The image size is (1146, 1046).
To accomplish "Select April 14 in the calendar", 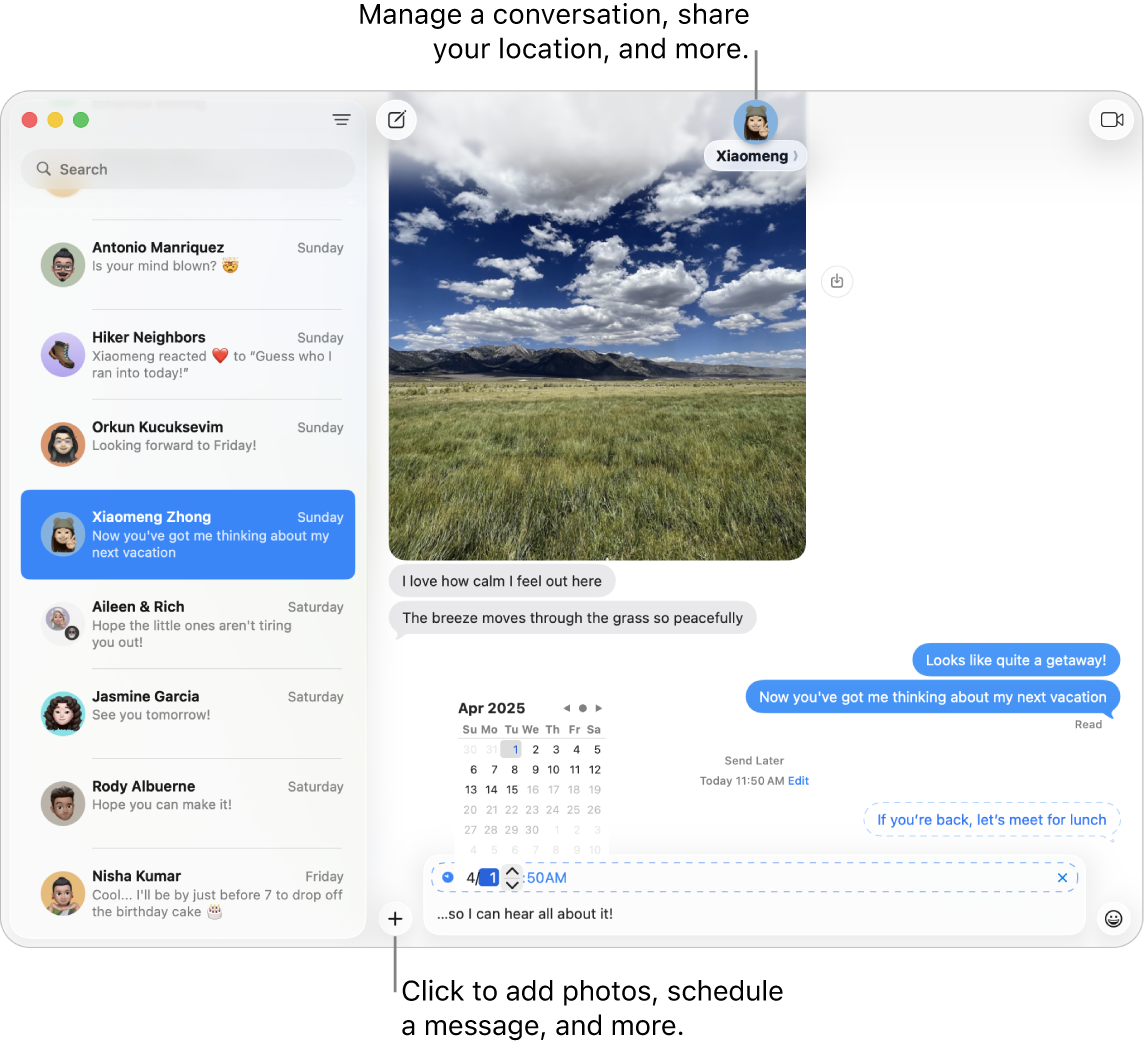I will [490, 789].
